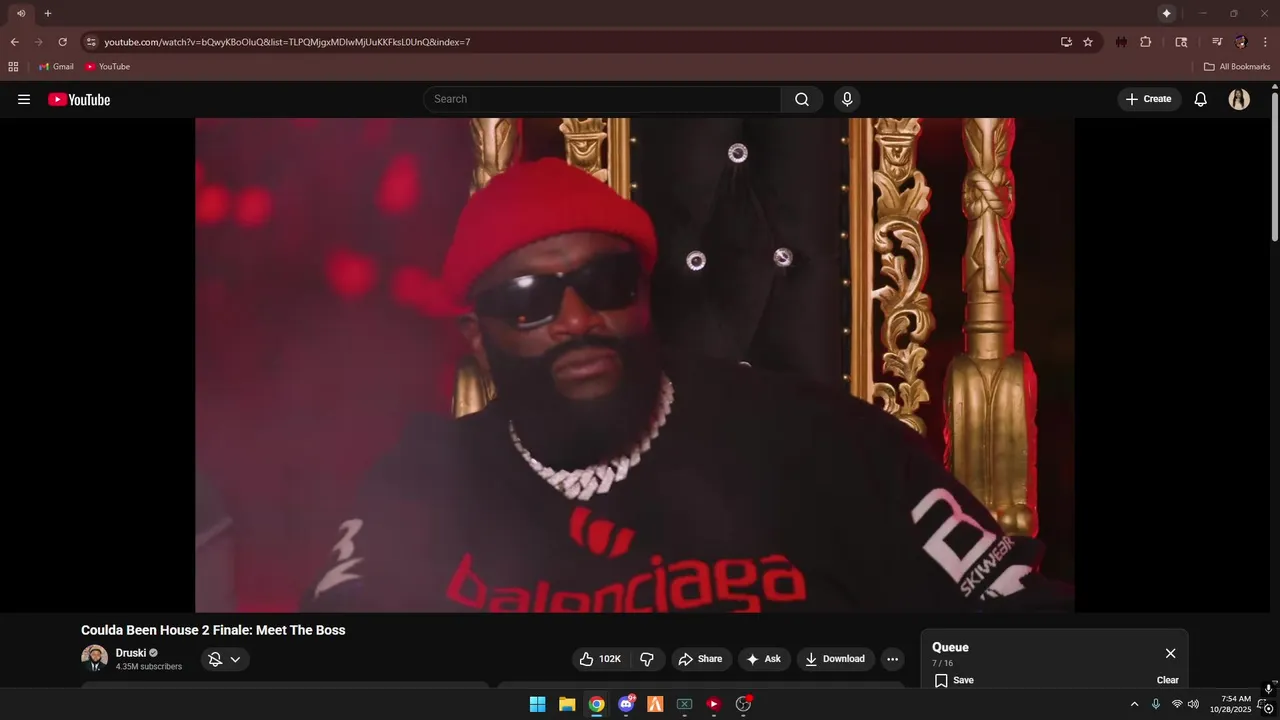Expand Druski subscription notification options

tap(225, 659)
